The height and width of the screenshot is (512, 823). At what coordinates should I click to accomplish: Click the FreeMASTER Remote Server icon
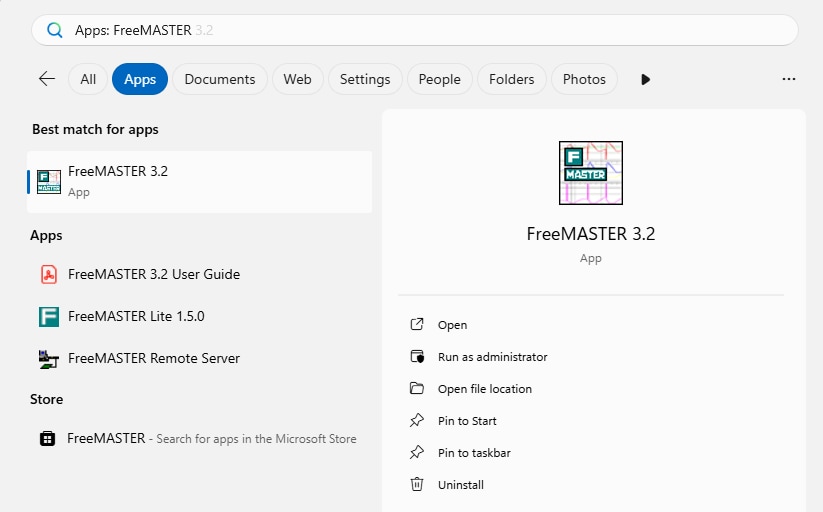pyautogui.click(x=49, y=359)
